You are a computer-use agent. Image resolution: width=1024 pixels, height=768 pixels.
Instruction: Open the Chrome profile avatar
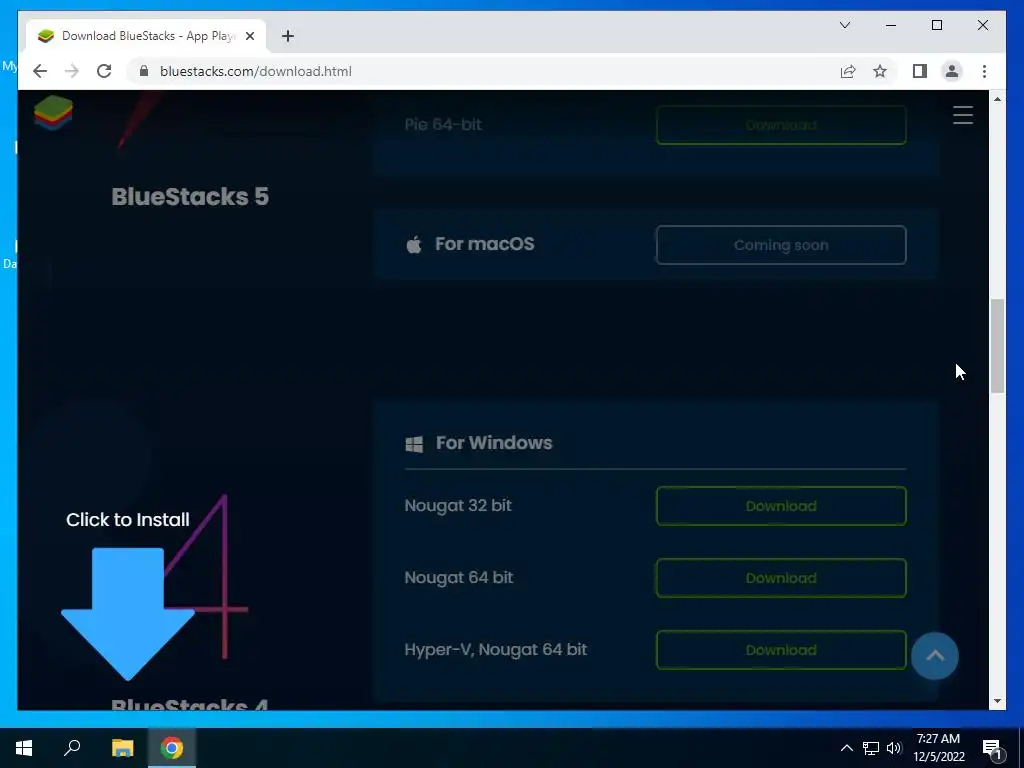tap(952, 71)
